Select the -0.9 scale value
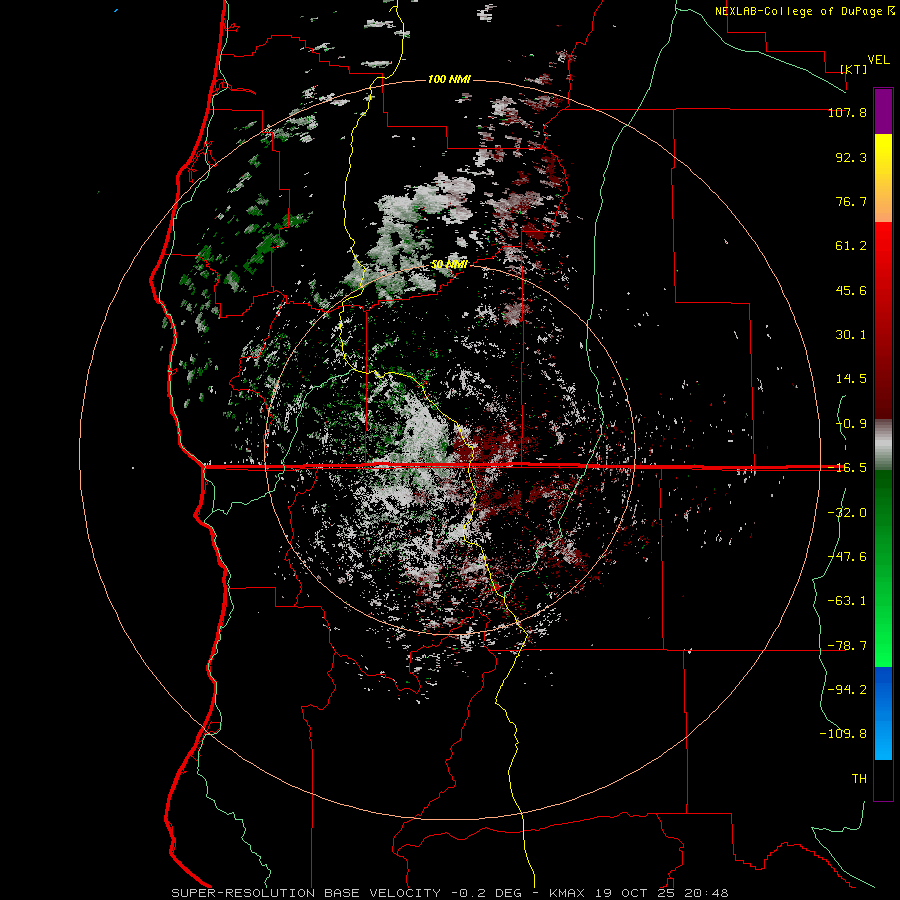Viewport: 900px width, 900px height. (851, 424)
